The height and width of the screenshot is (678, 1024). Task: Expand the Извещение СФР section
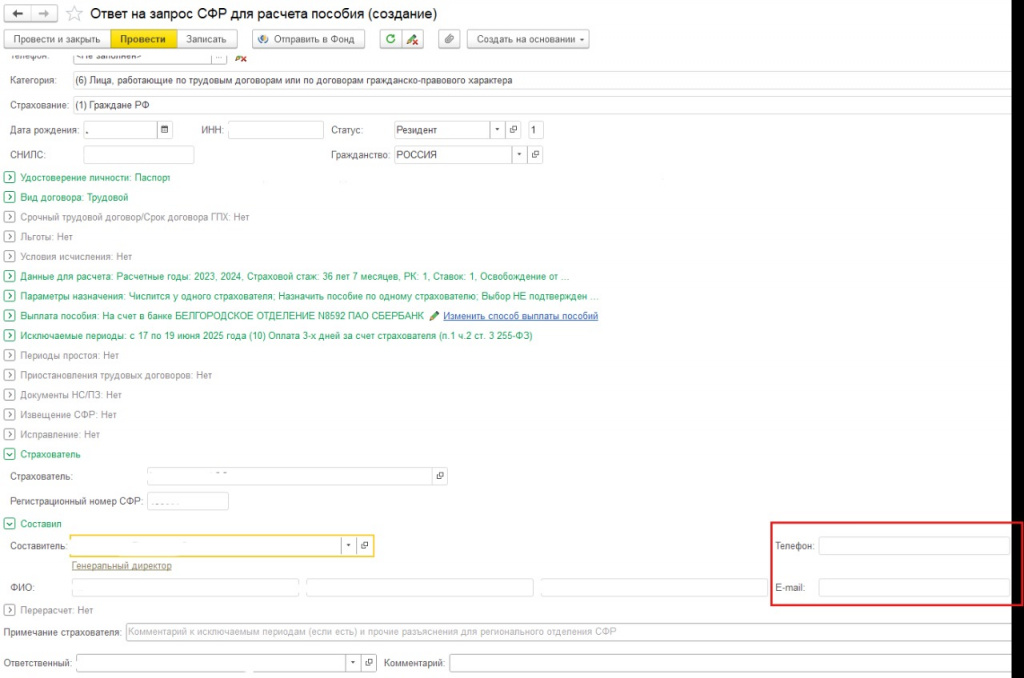point(10,415)
